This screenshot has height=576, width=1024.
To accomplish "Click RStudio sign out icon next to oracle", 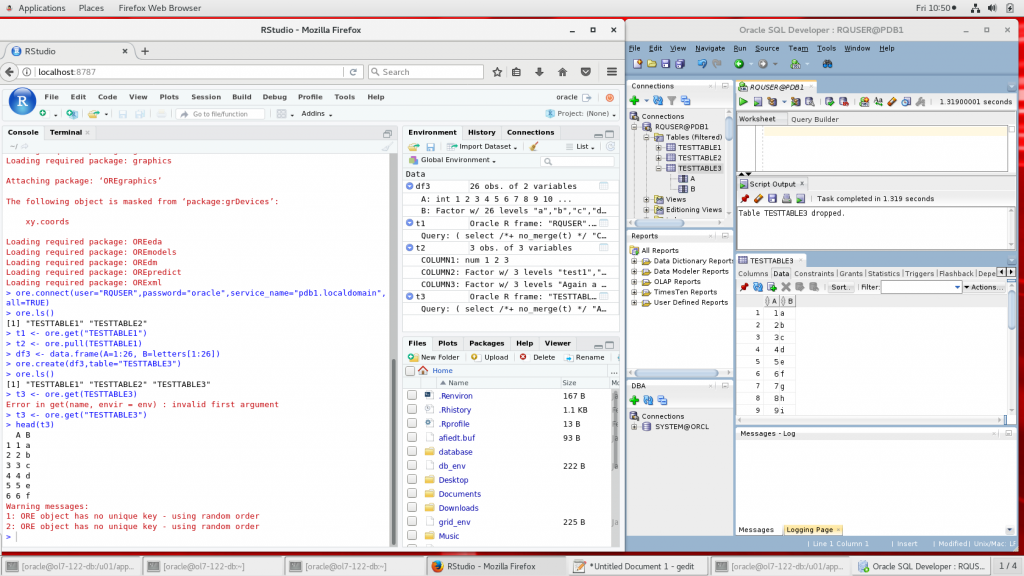I will tap(586, 97).
